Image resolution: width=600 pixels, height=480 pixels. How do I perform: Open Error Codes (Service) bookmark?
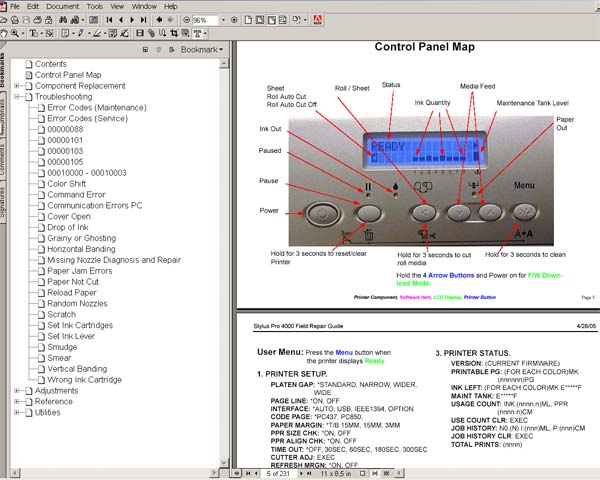[x=88, y=119]
